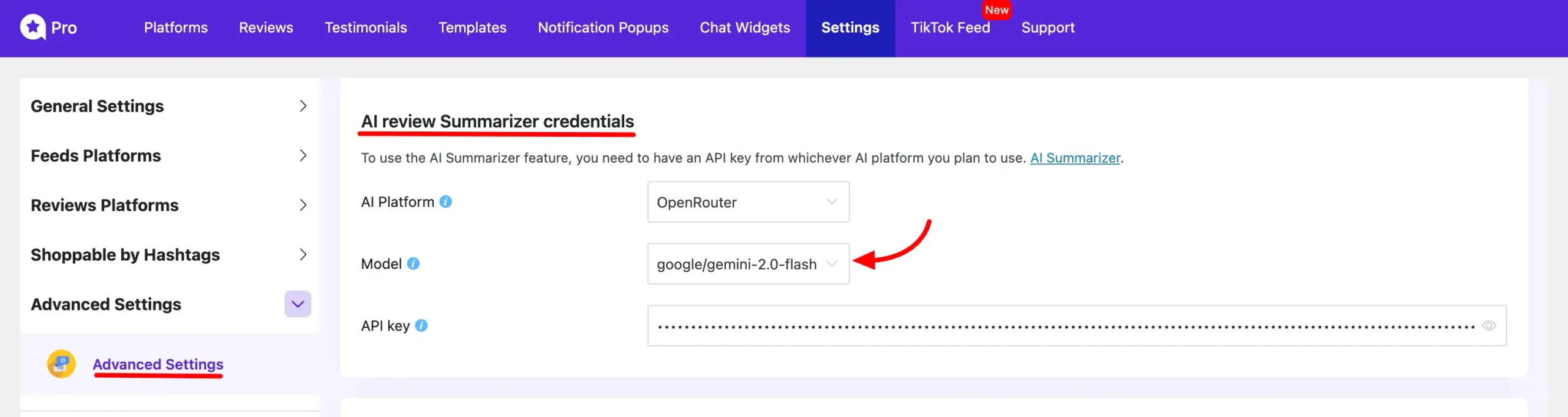Click the Pro star logo icon

33,27
